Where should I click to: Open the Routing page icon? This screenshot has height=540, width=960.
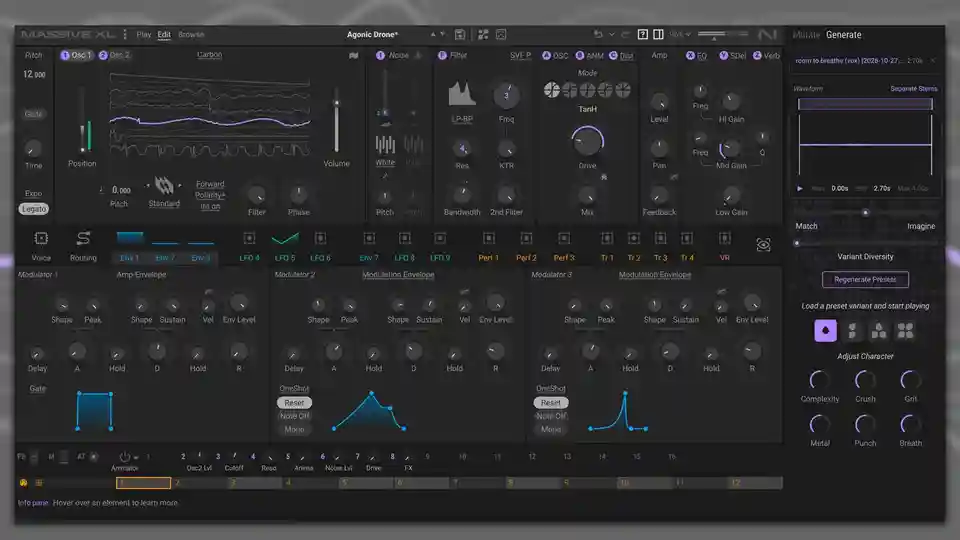(83, 238)
